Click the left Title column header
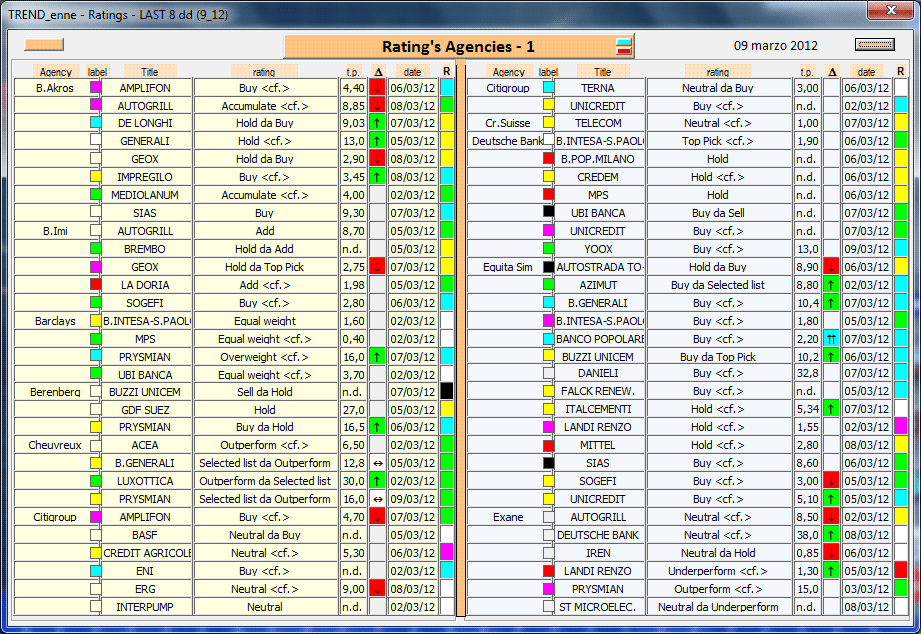This screenshot has height=634, width=921. (150, 72)
